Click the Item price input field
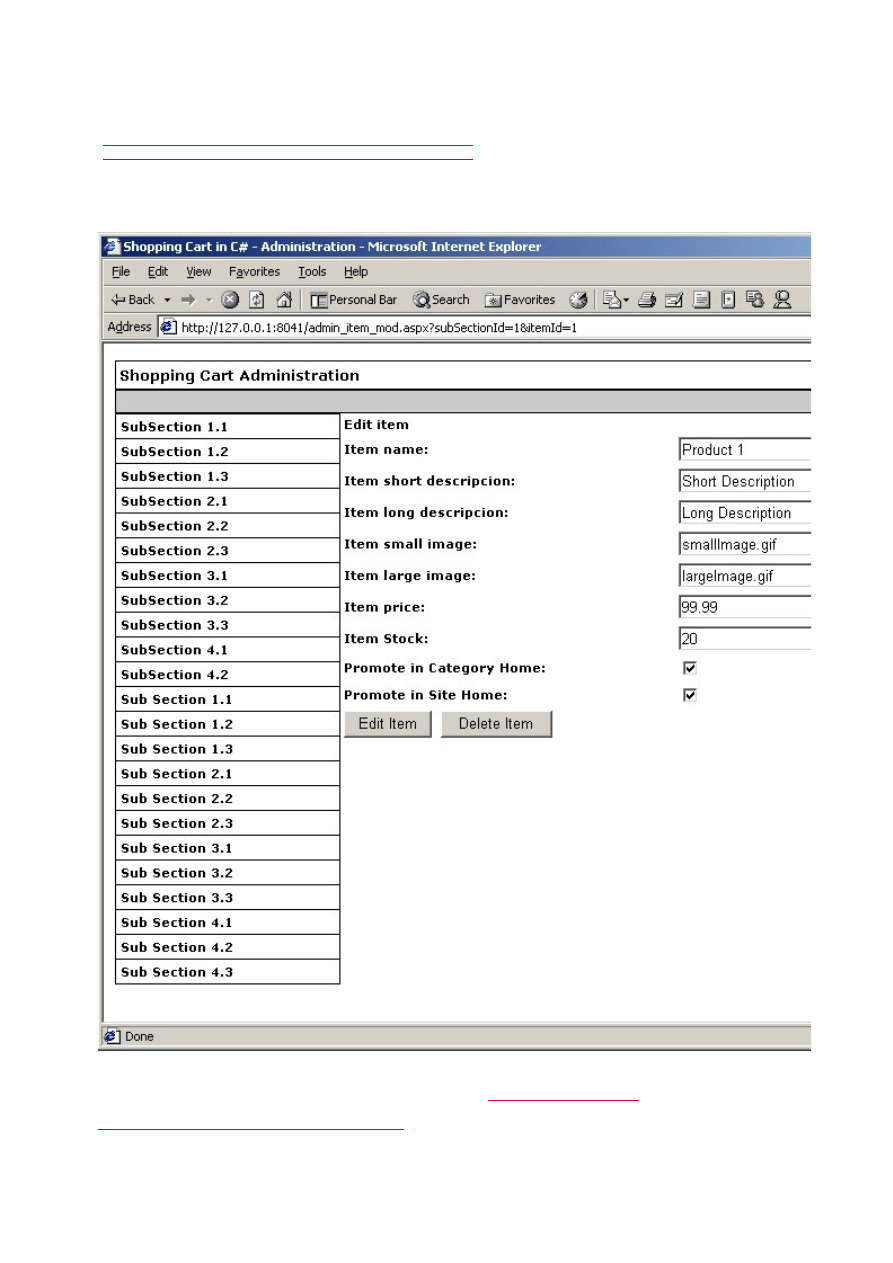The height and width of the screenshot is (1263, 893). click(x=744, y=607)
